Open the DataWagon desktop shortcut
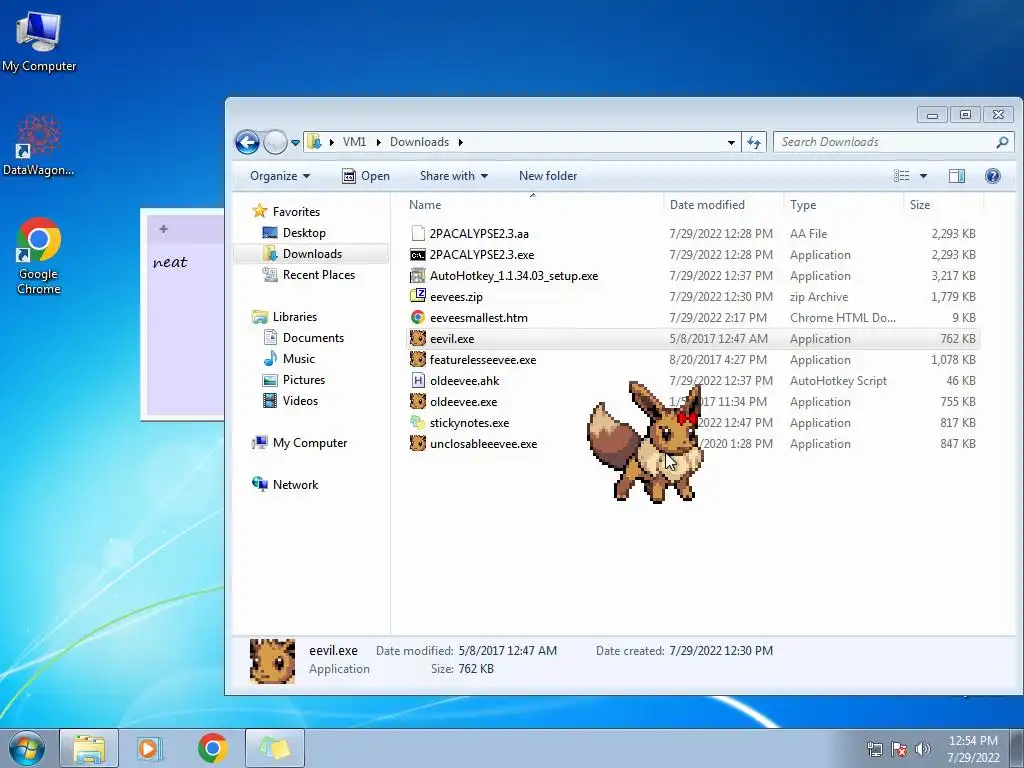1024x768 pixels. [x=38, y=145]
